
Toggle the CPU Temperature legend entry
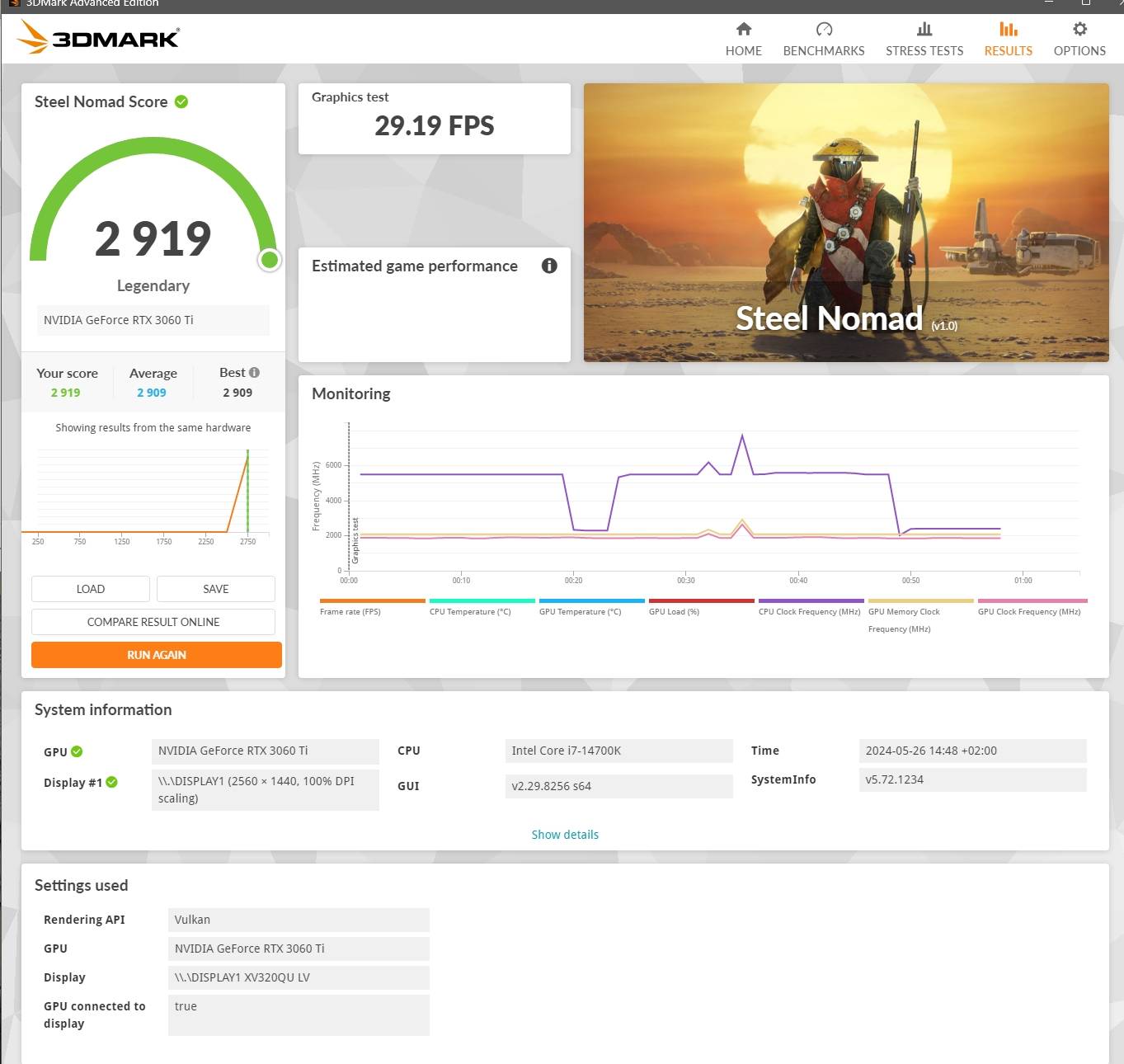pyautogui.click(x=481, y=601)
